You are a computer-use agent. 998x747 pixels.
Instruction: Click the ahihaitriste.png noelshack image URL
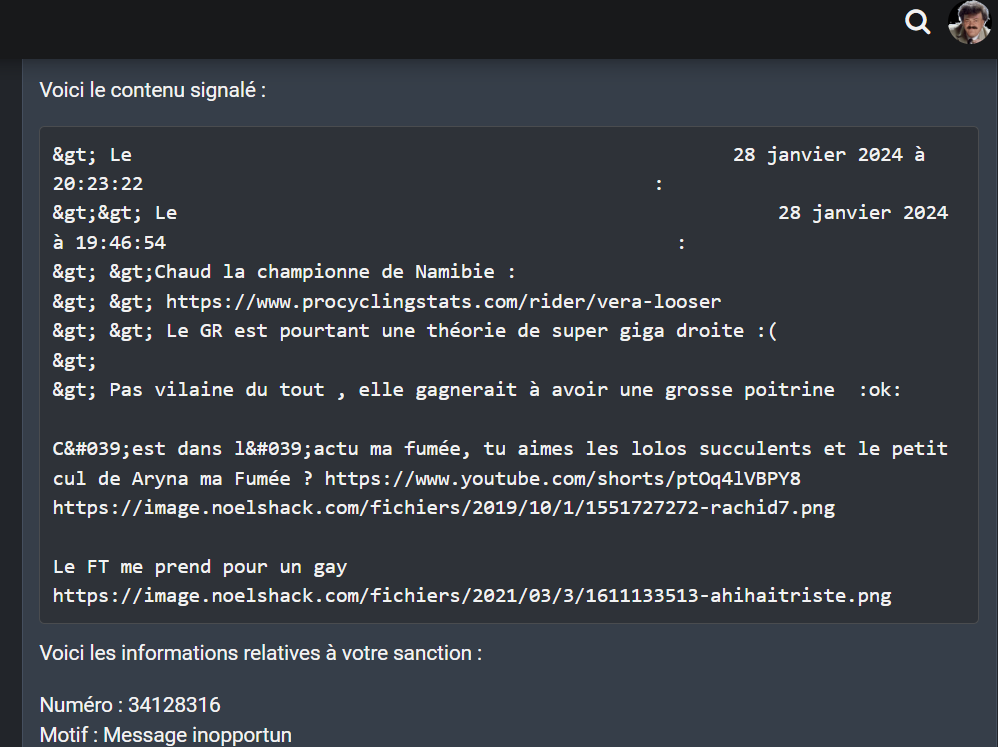pos(471,596)
